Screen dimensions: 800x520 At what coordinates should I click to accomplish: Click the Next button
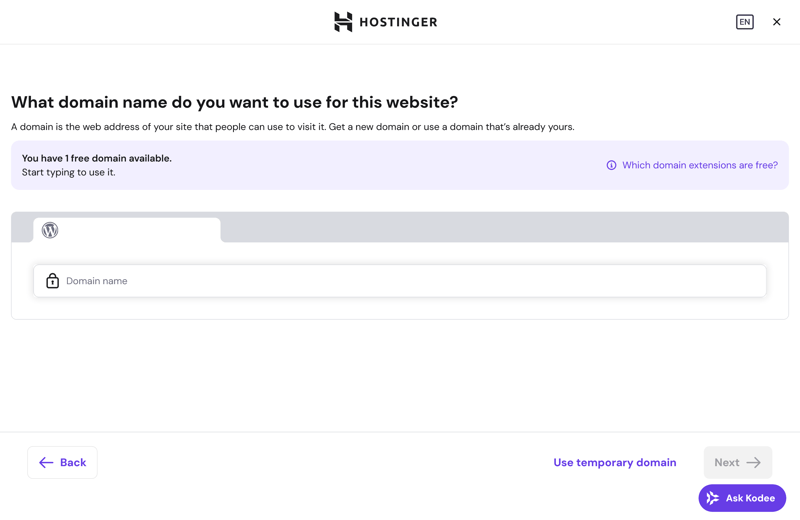click(738, 462)
